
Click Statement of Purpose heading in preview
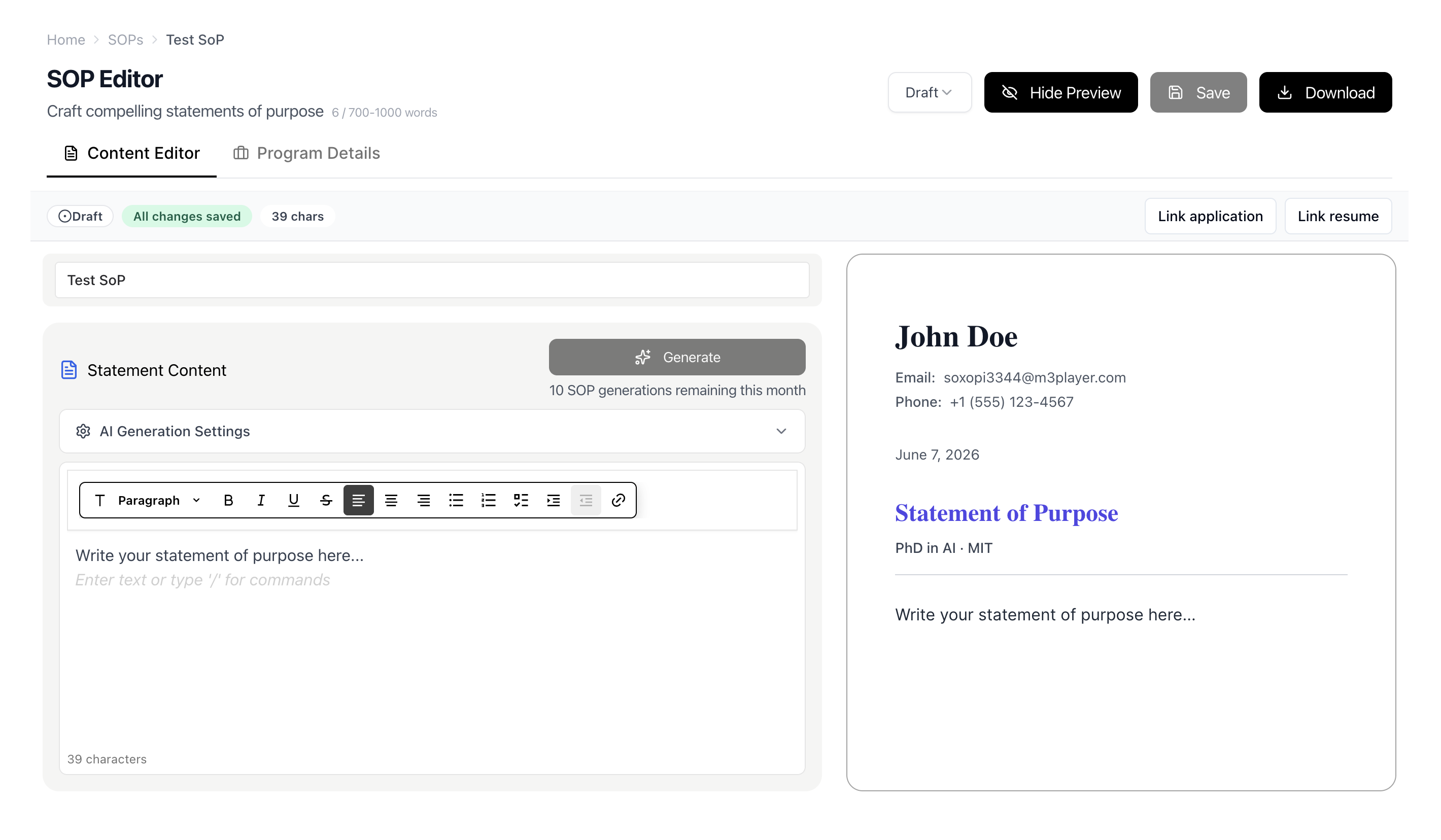pos(1006,513)
